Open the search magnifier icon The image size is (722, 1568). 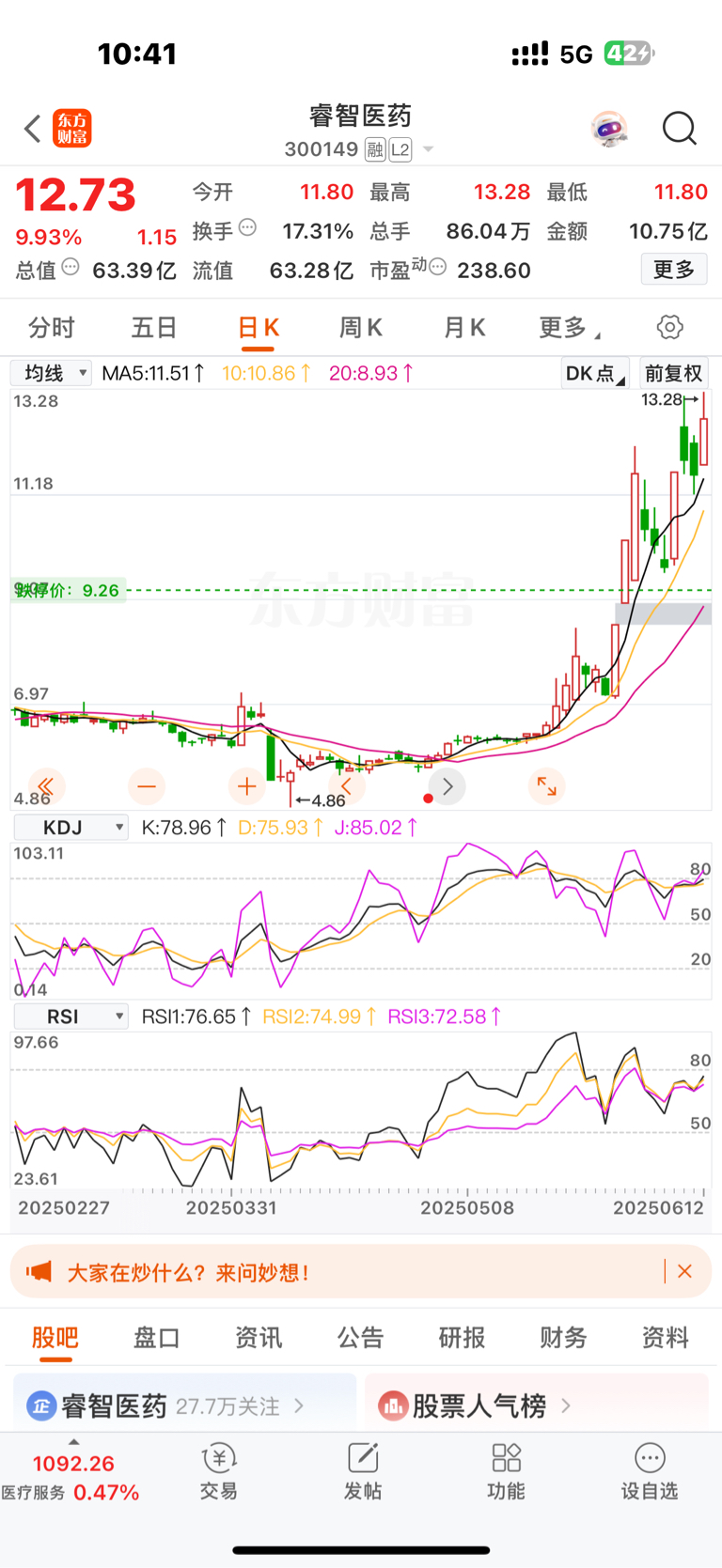coord(680,129)
